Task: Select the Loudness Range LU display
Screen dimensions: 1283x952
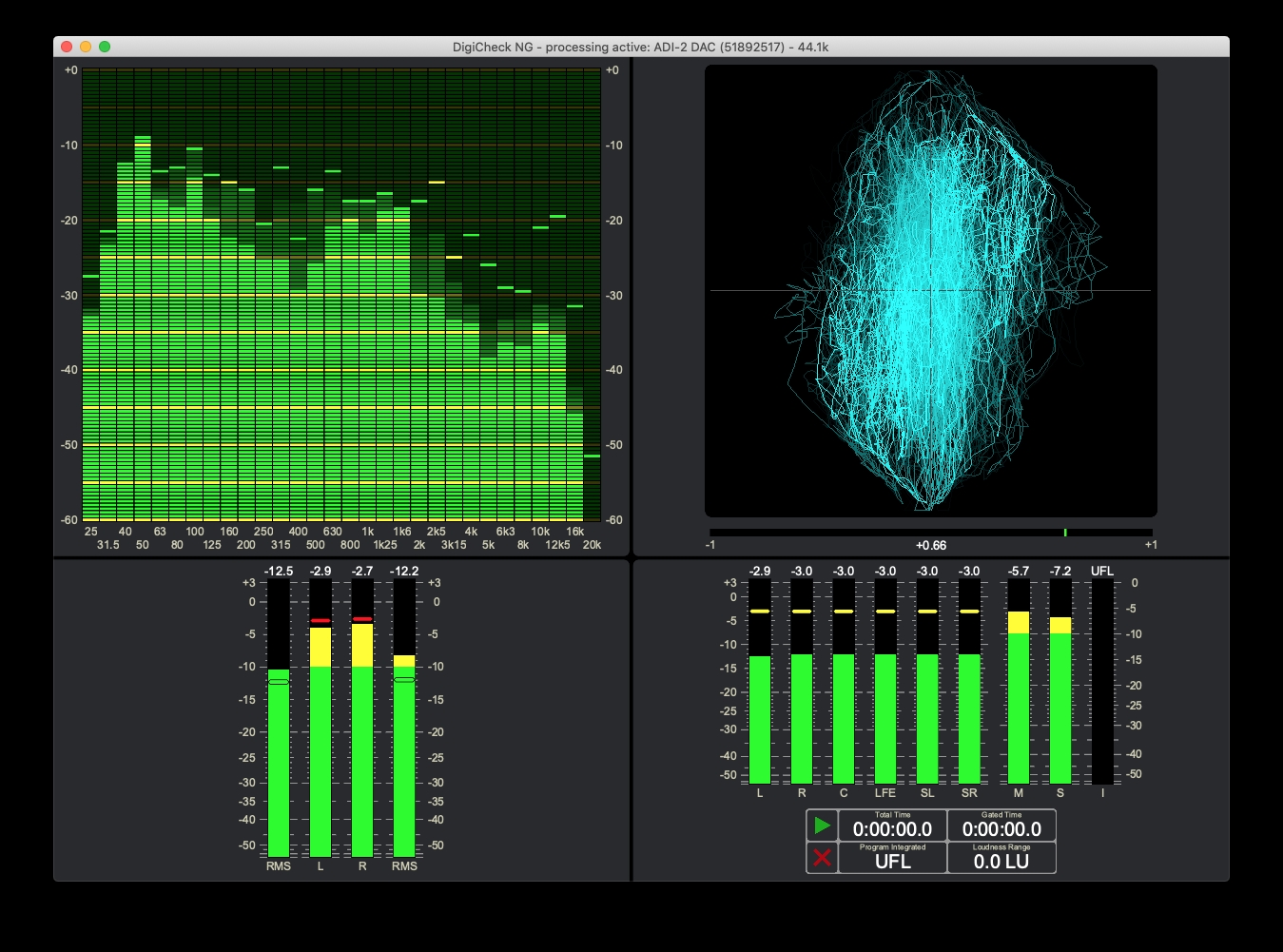Action: [1001, 858]
